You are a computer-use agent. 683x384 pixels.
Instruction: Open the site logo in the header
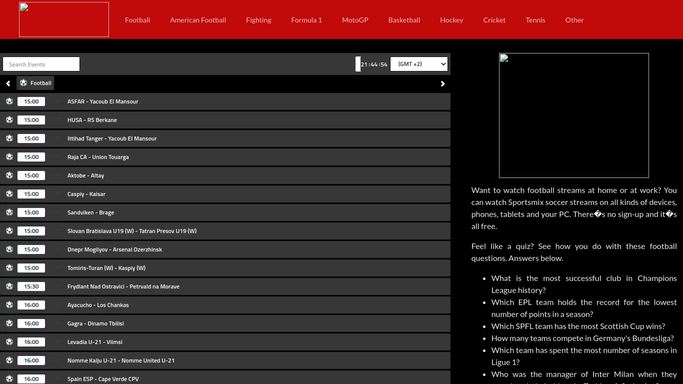pos(64,20)
